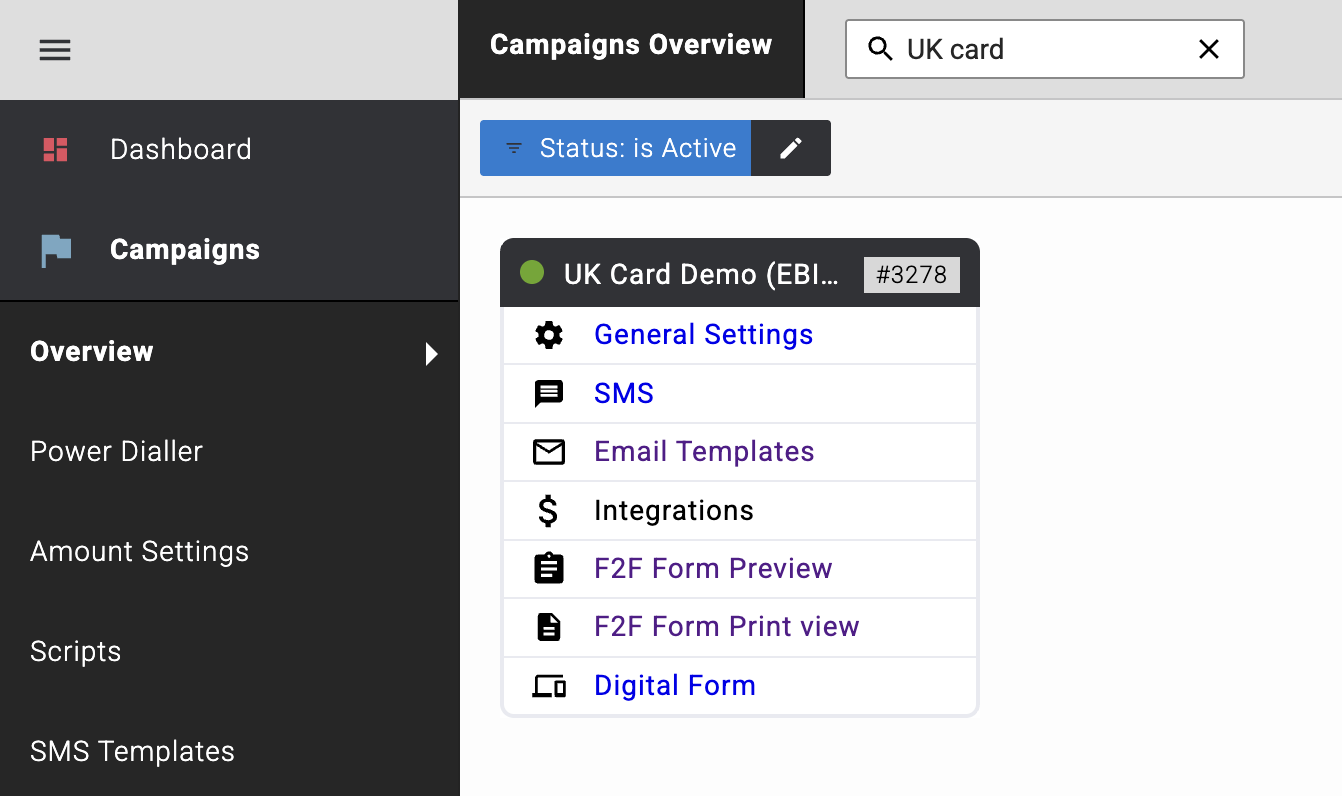Viewport: 1342px width, 796px height.
Task: Click inside the search input field
Action: coord(1040,48)
